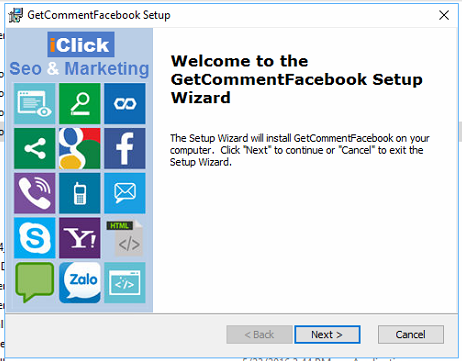Viewport: 462px width, 361px height.
Task: Cancel the setup wizard
Action: [411, 334]
